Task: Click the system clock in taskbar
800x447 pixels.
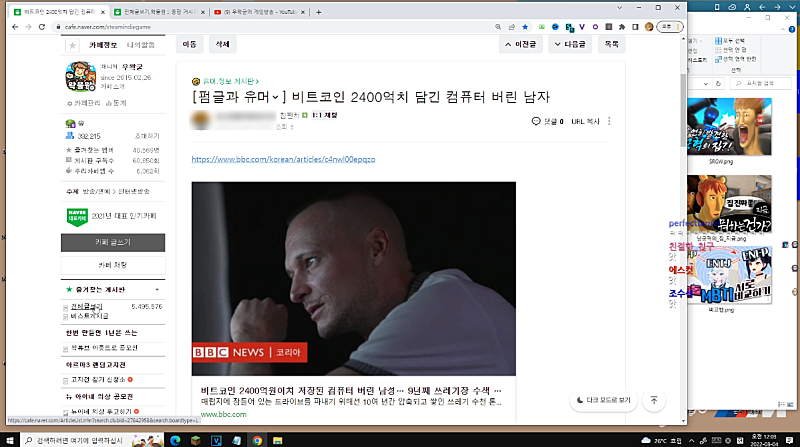Action: [x=763, y=440]
